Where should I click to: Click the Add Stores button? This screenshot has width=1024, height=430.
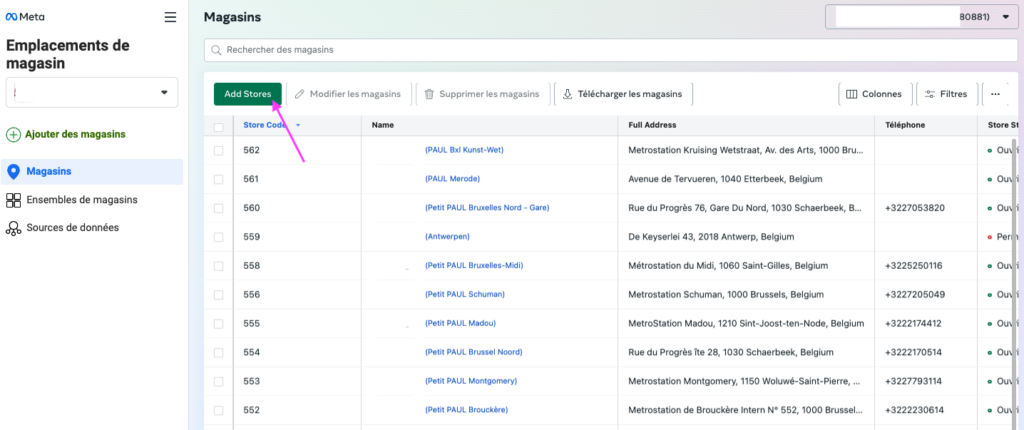point(248,94)
